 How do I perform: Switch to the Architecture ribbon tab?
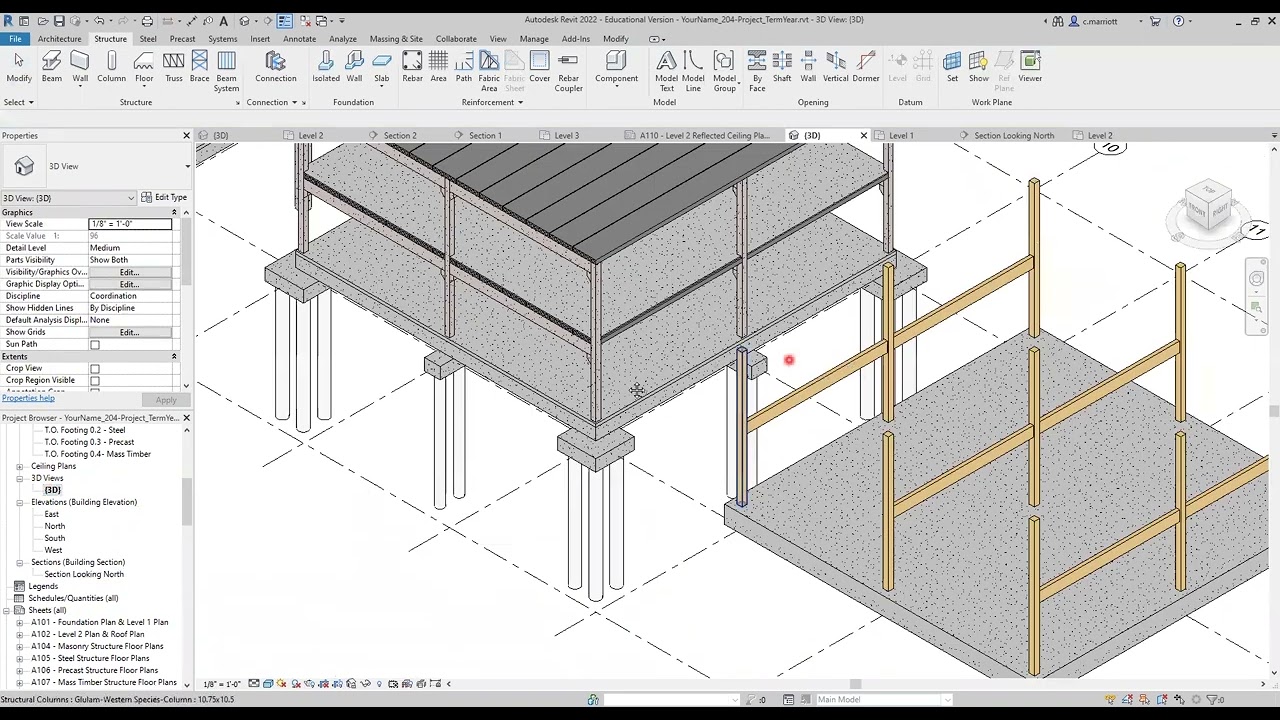[59, 39]
